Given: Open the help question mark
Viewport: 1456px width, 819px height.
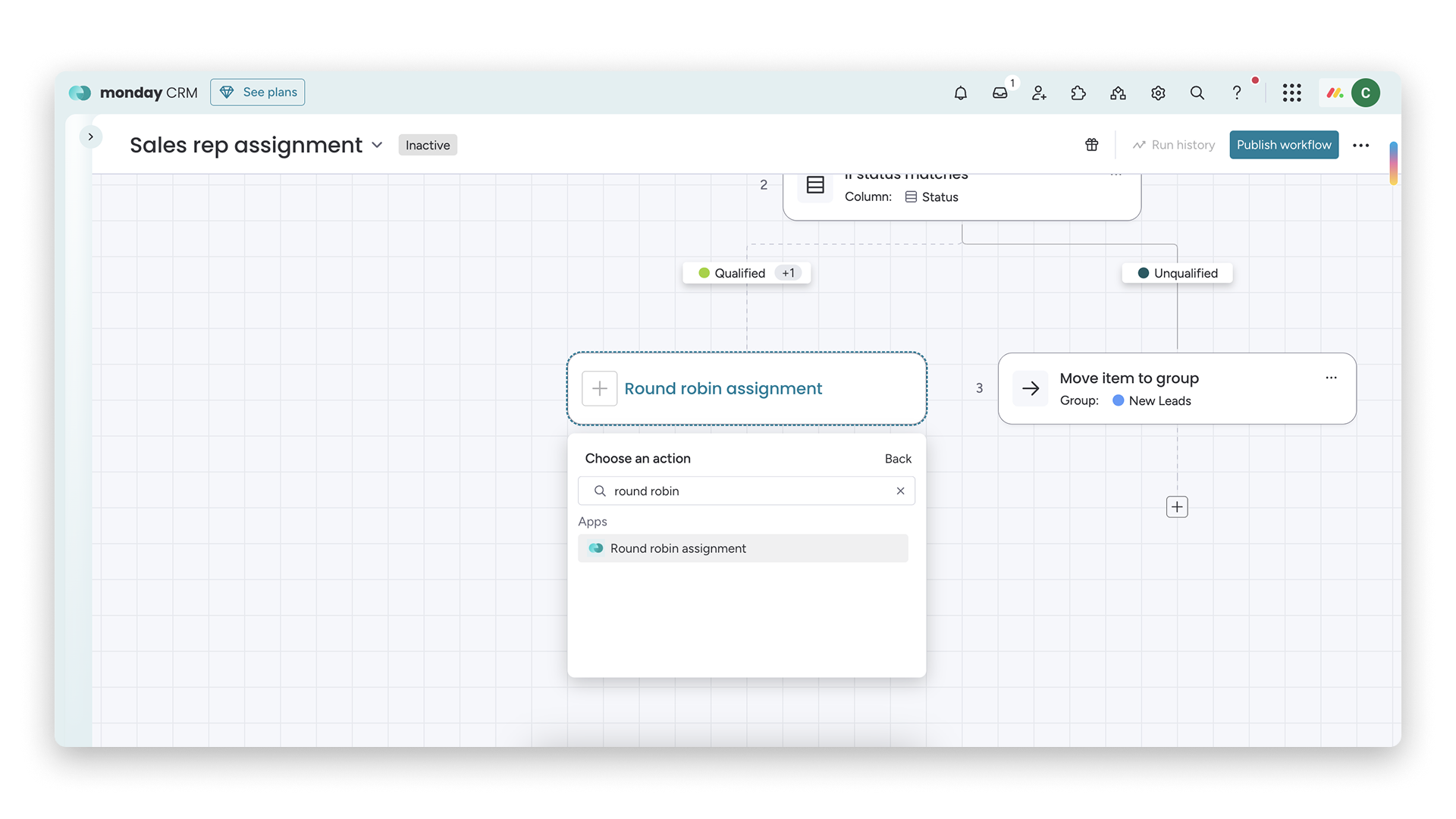Looking at the screenshot, I should pos(1236,93).
